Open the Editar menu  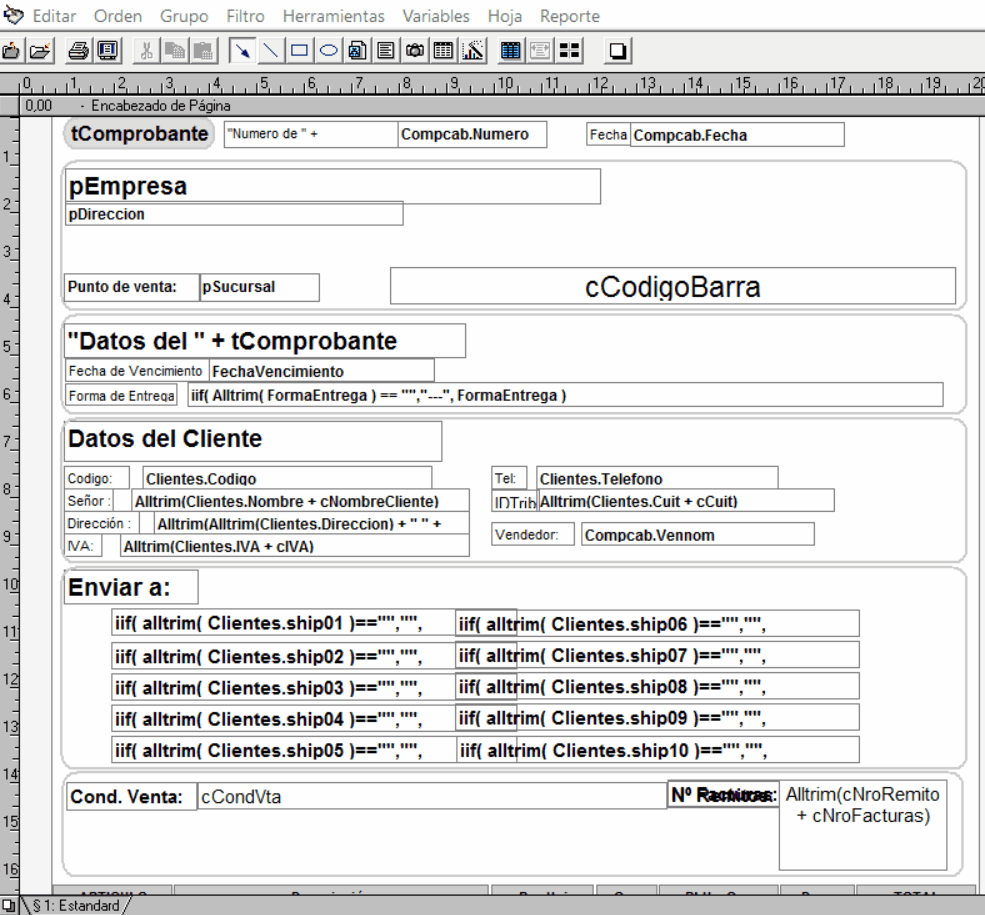(x=54, y=16)
